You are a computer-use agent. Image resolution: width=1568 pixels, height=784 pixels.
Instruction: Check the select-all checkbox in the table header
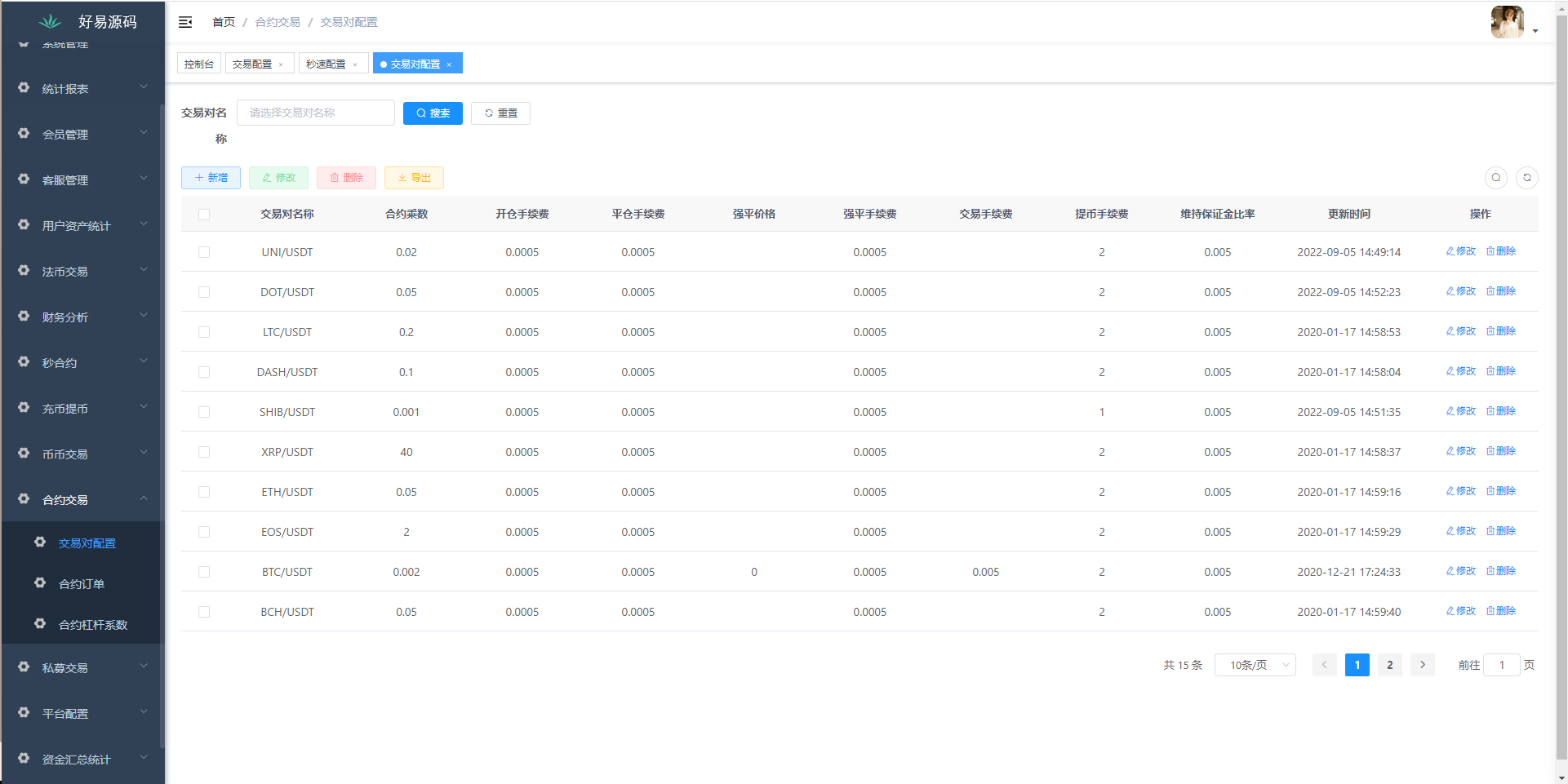(204, 215)
